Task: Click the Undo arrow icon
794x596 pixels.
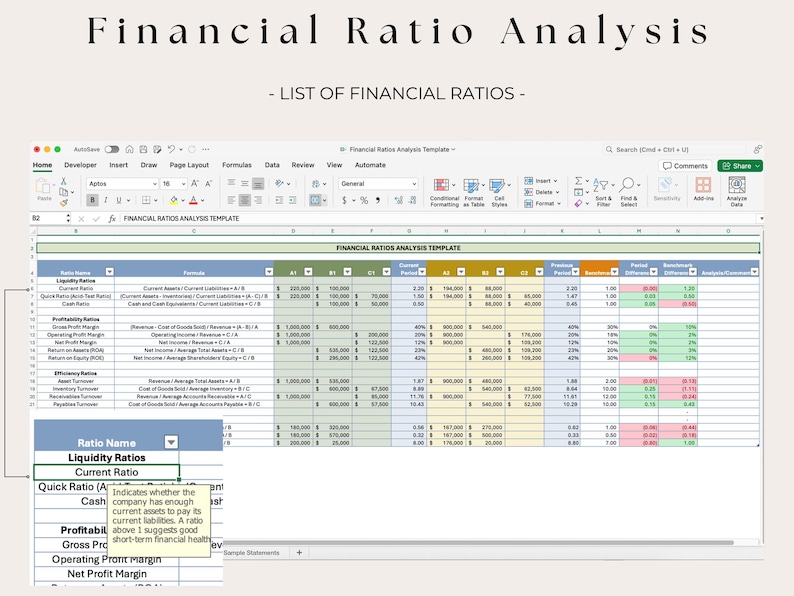Action: (171, 149)
